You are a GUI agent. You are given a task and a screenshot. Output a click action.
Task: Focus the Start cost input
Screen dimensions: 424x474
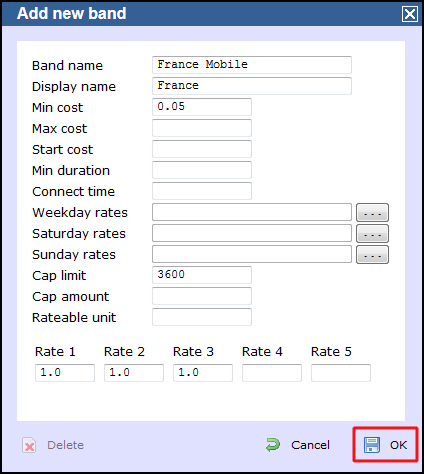click(202, 149)
